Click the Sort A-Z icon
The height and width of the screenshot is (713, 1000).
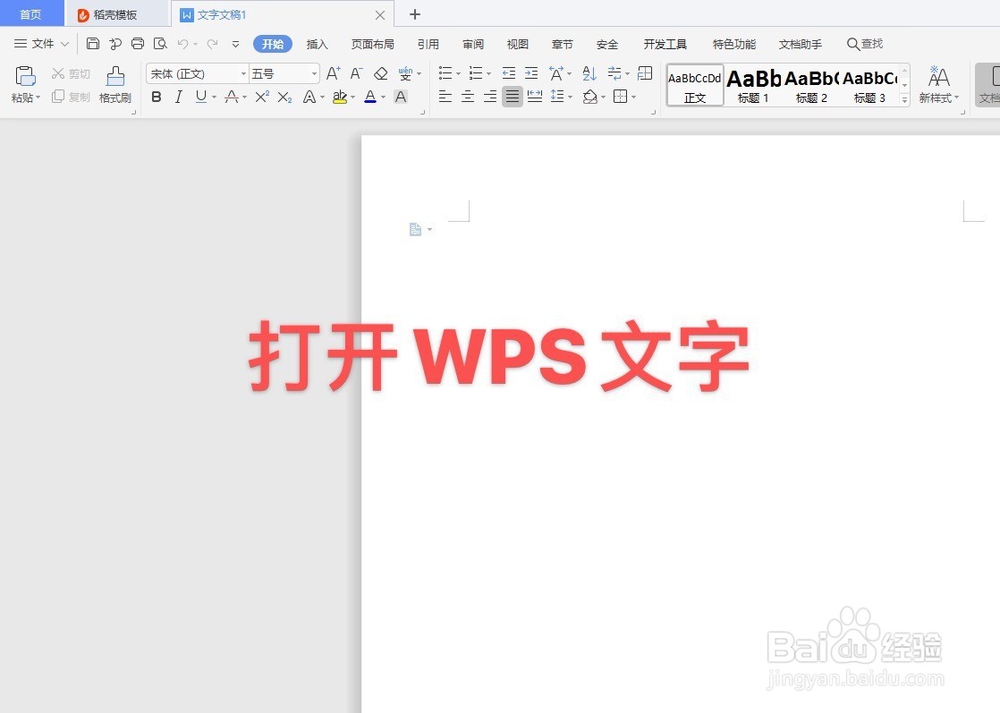pos(589,73)
